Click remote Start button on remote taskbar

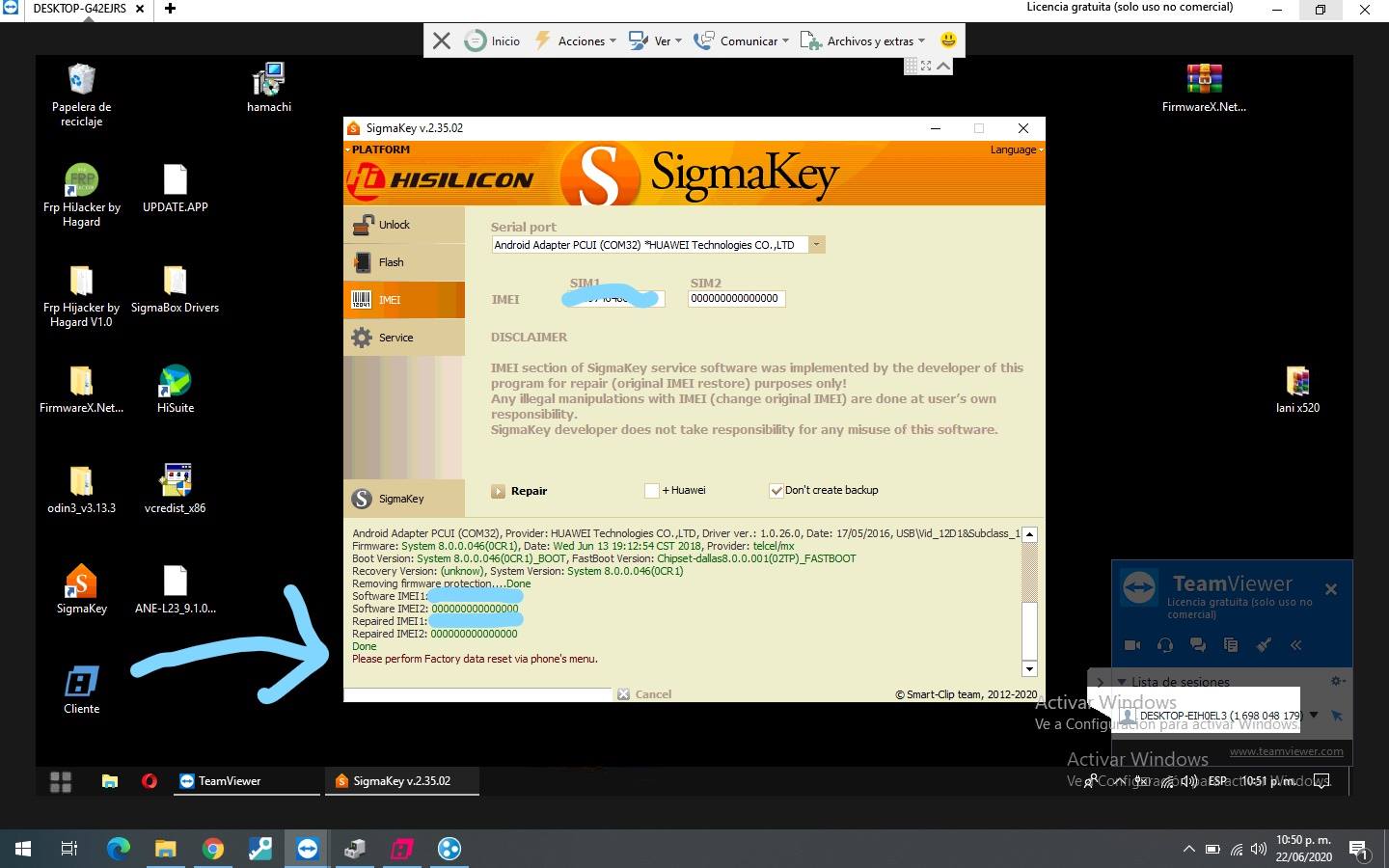61,781
